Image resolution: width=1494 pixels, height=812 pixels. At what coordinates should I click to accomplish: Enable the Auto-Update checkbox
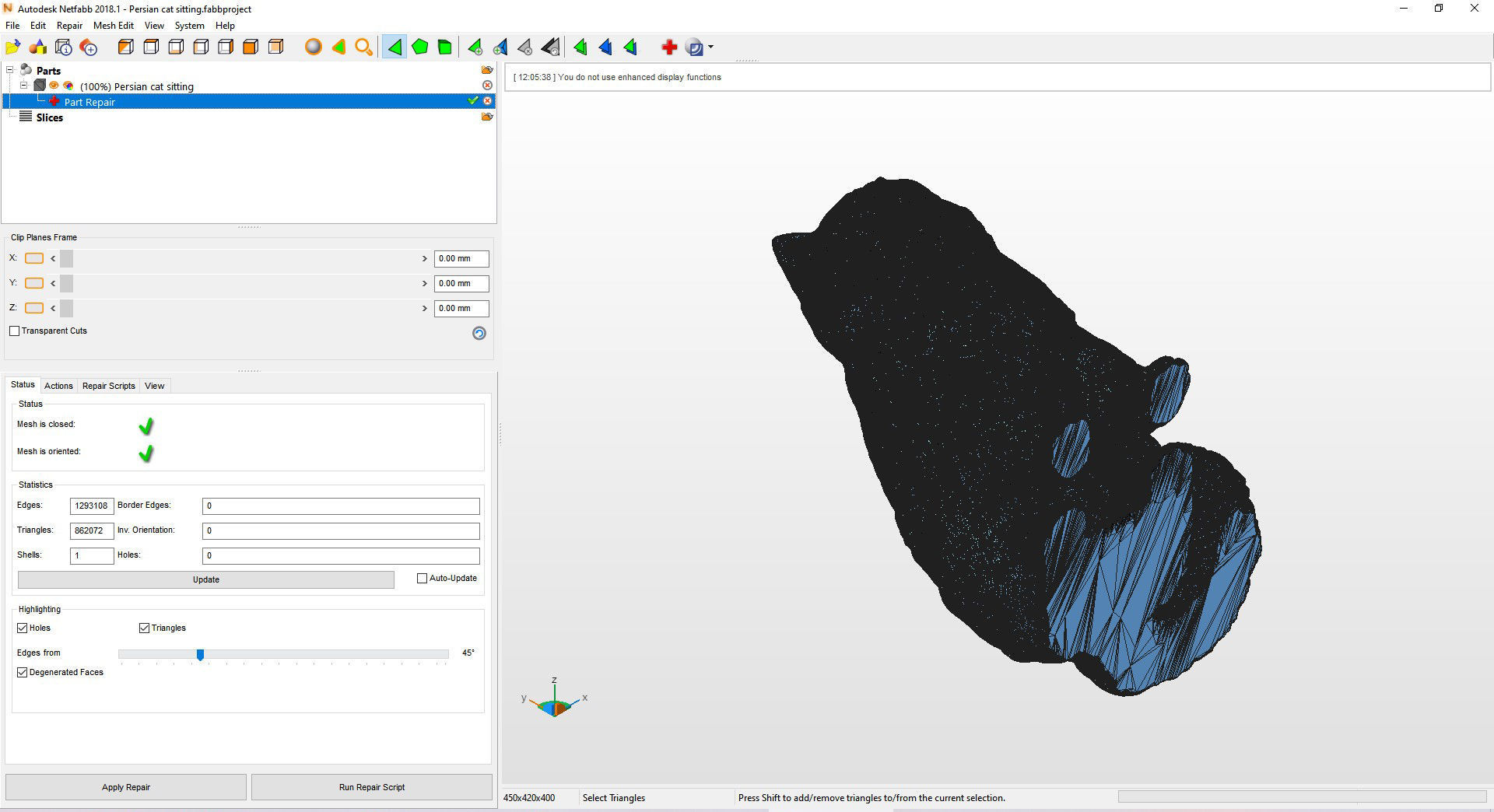coord(423,578)
